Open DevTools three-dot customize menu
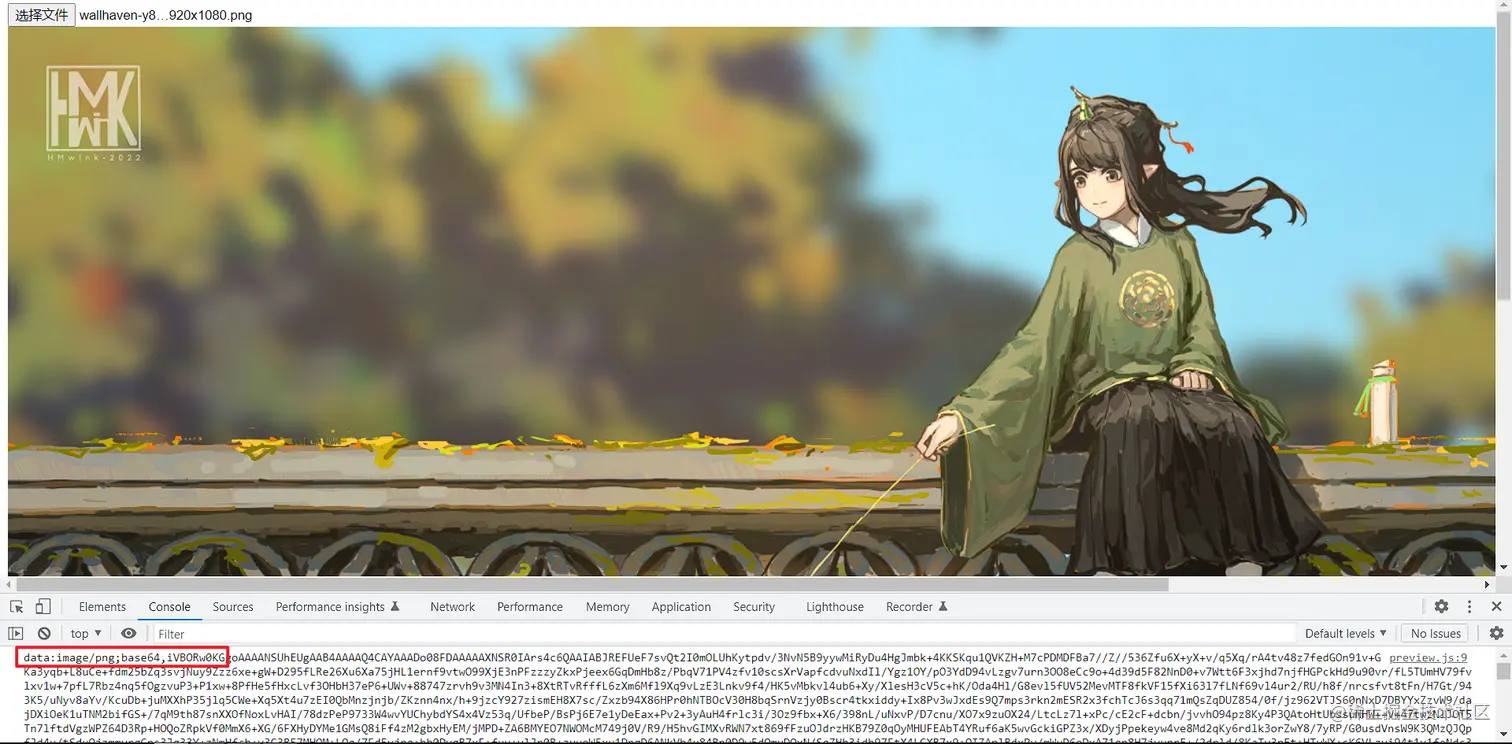Image resolution: width=1512 pixels, height=744 pixels. 1469,607
